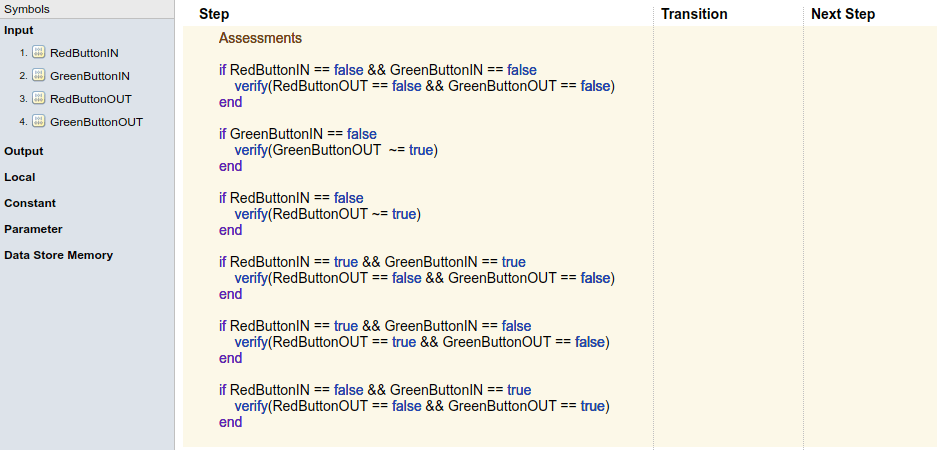Image resolution: width=937 pixels, height=450 pixels.
Task: Click the Symbols panel header
Action: click(x=27, y=9)
